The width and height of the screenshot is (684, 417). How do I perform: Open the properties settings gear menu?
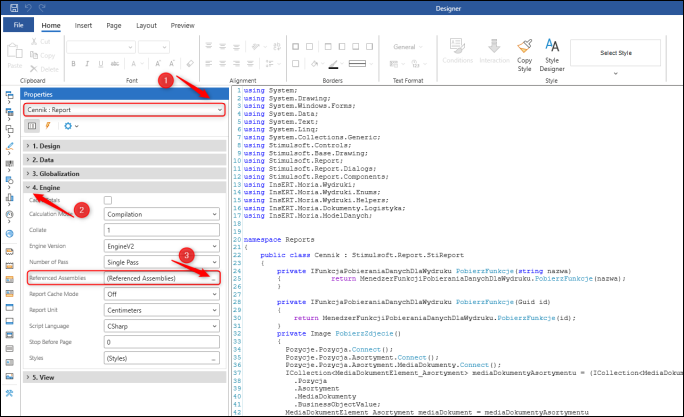pos(70,126)
